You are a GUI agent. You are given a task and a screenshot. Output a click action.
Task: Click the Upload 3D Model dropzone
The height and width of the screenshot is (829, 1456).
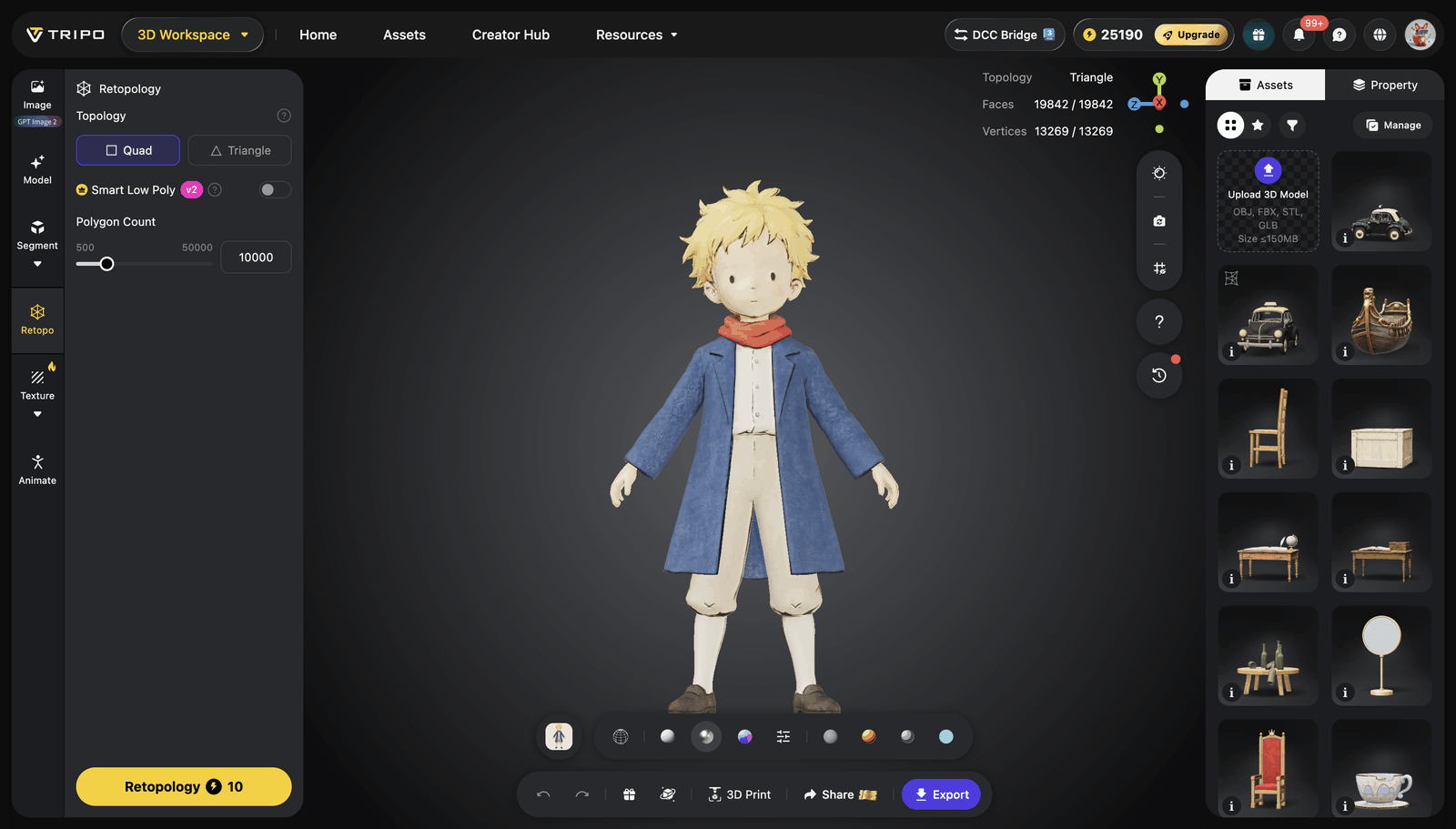1269,201
